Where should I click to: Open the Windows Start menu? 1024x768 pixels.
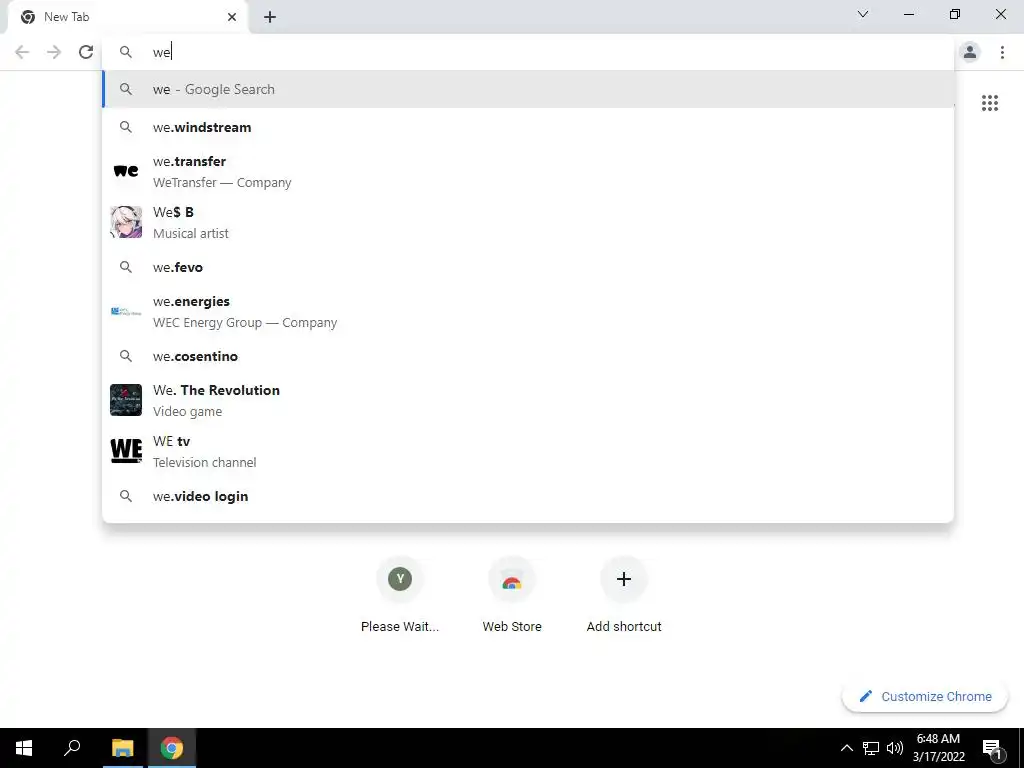pos(24,748)
